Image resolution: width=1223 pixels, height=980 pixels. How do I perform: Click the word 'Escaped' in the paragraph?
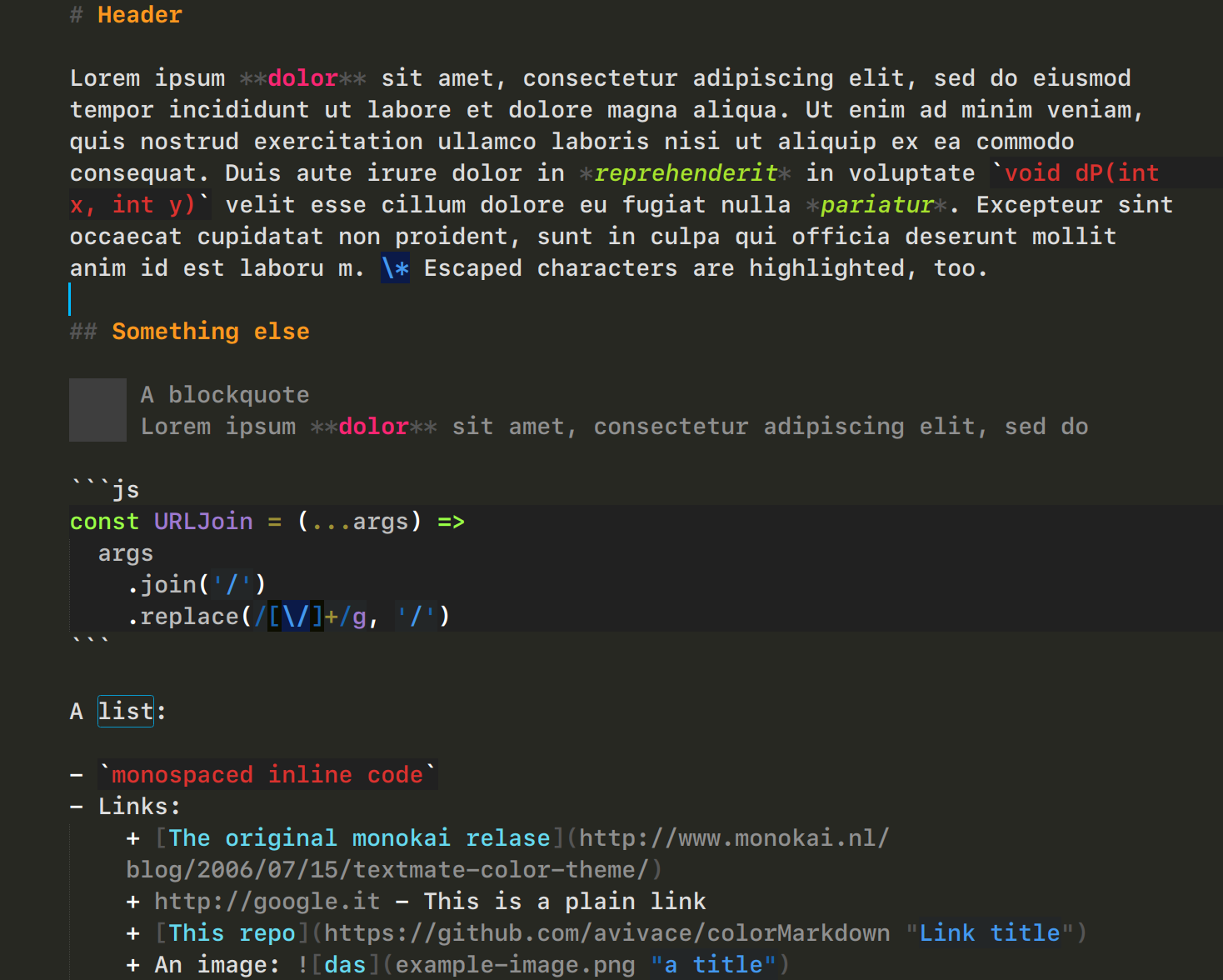(x=472, y=268)
